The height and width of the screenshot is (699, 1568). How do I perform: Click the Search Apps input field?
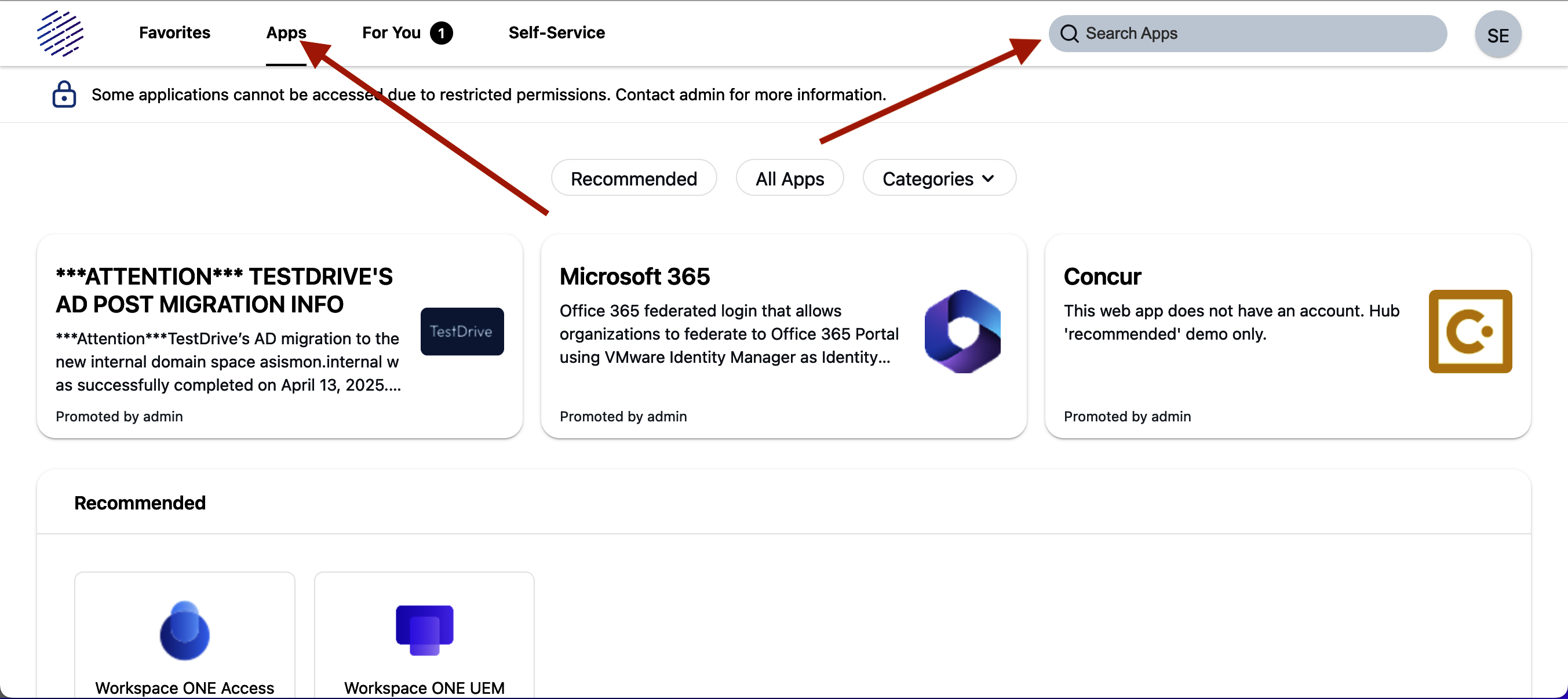click(x=1254, y=34)
